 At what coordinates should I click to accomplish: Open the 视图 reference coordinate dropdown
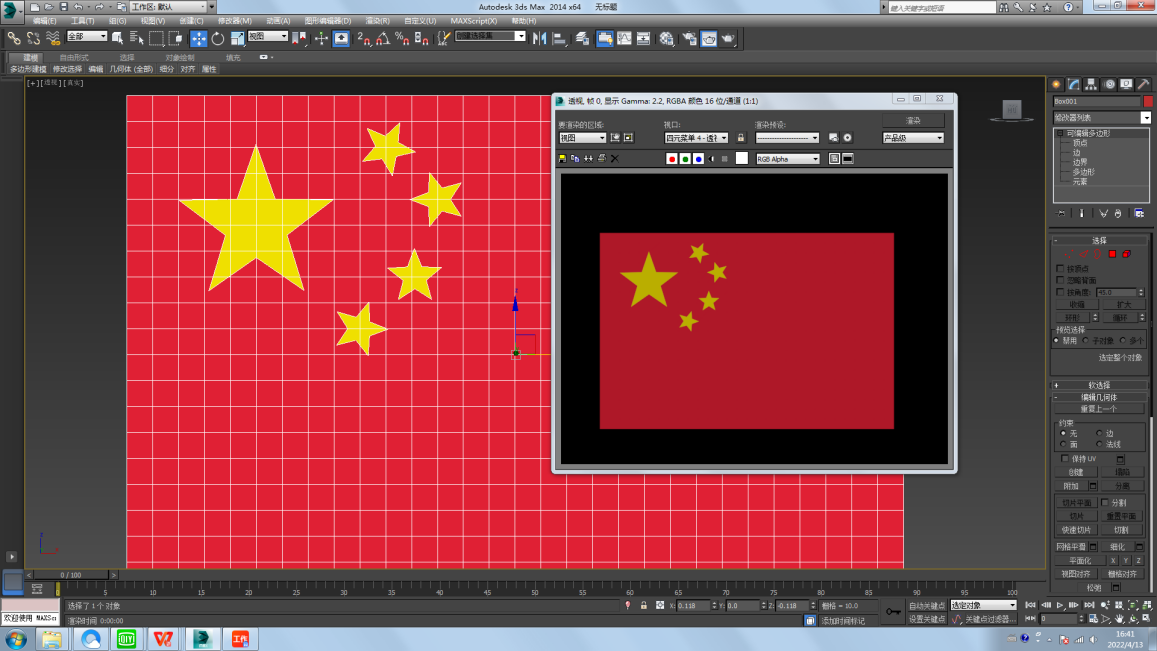coord(268,36)
